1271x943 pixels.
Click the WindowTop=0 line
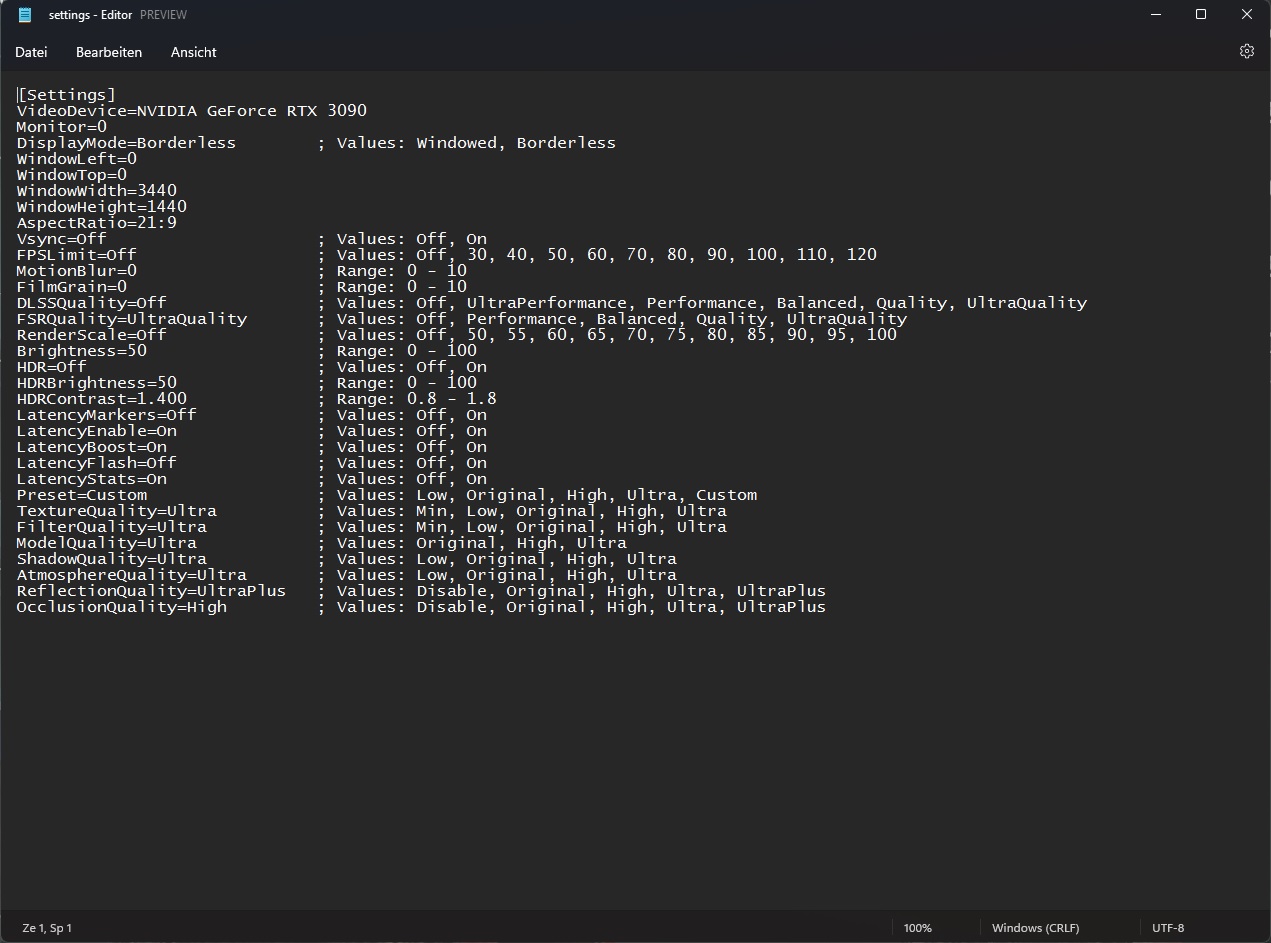tap(72, 175)
